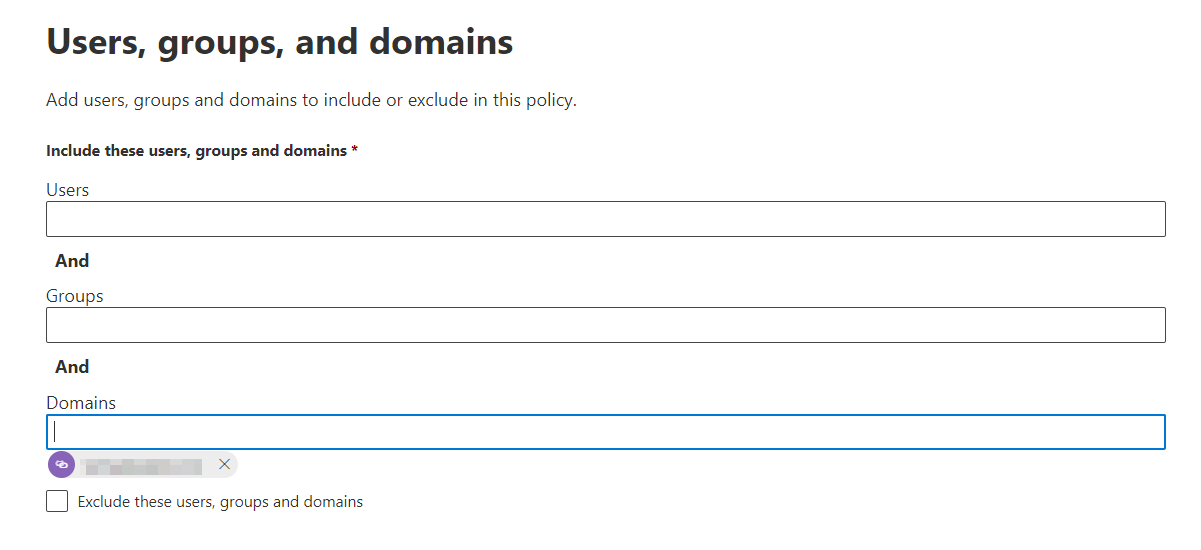The height and width of the screenshot is (550, 1201).
Task: Click the purple domain link icon on the chip
Action: [x=62, y=465]
